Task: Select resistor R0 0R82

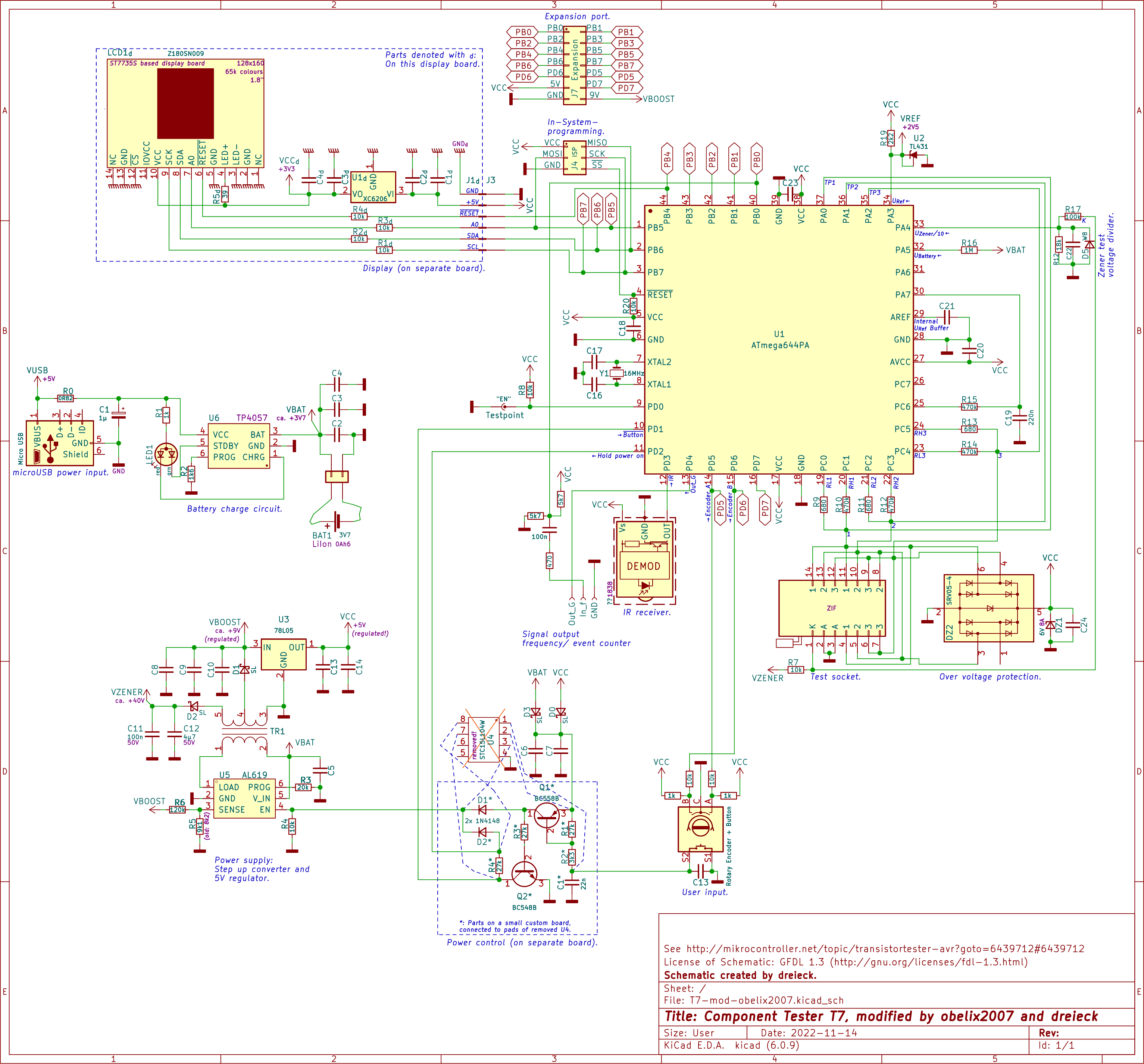Action: point(66,398)
